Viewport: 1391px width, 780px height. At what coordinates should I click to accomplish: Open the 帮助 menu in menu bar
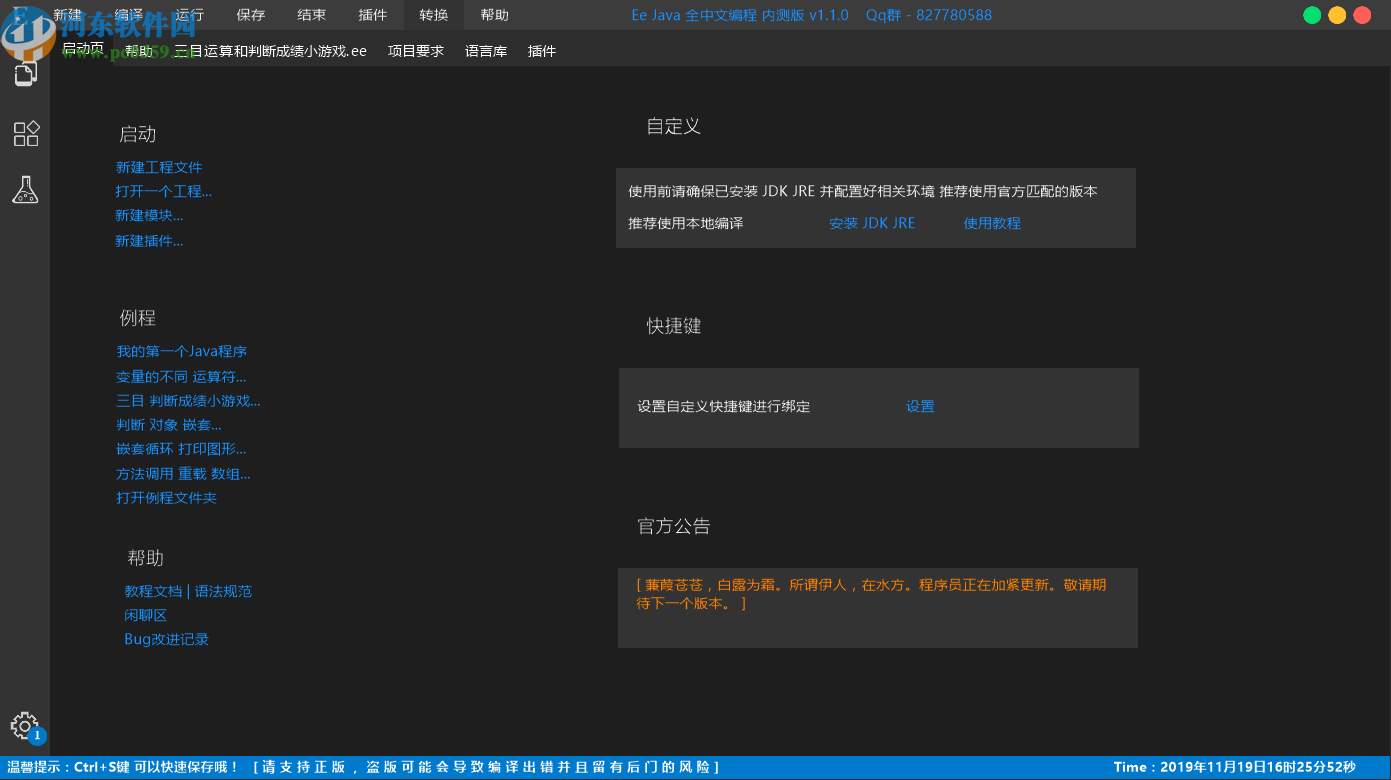pos(494,15)
